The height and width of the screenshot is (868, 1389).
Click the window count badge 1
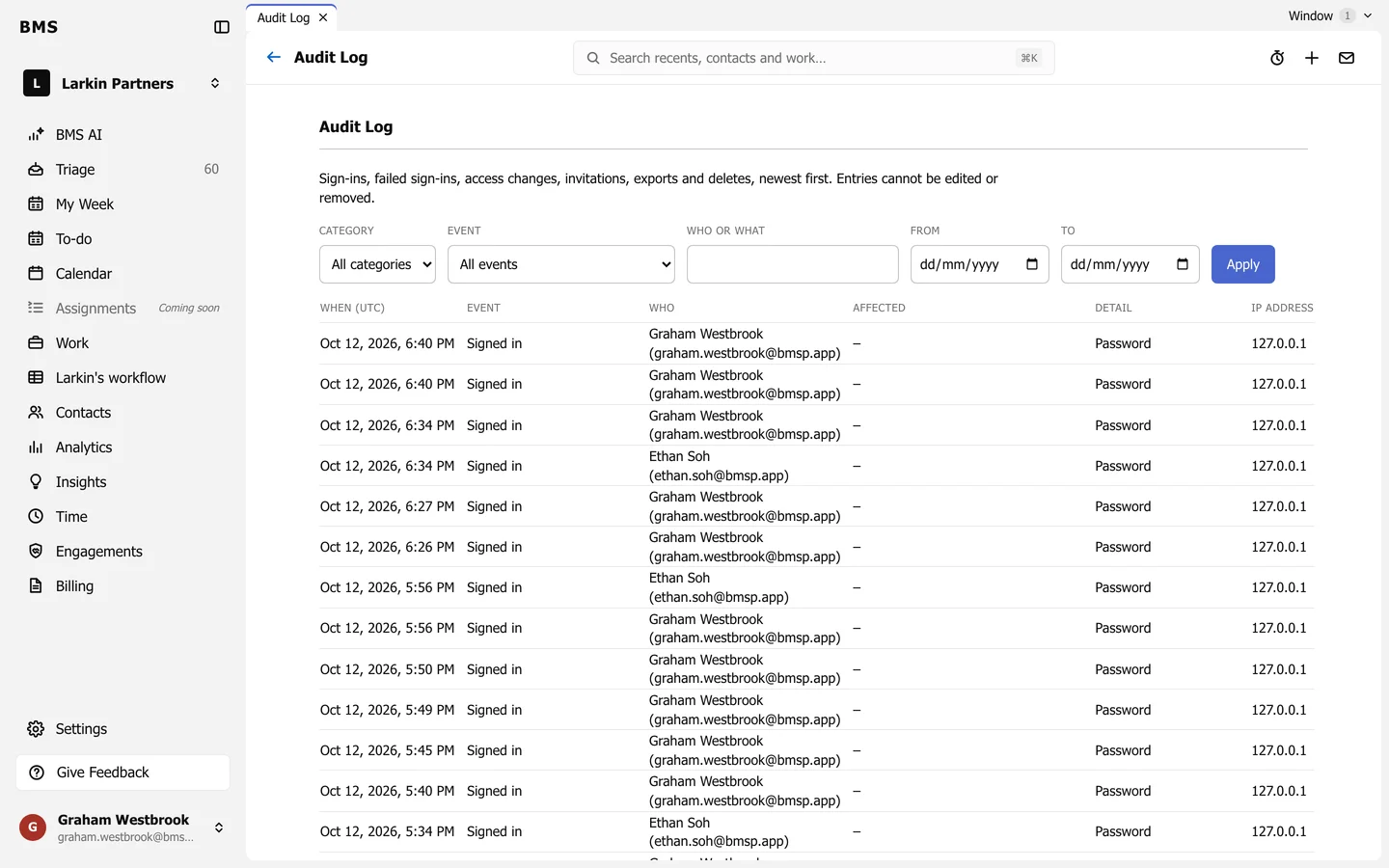point(1348,15)
